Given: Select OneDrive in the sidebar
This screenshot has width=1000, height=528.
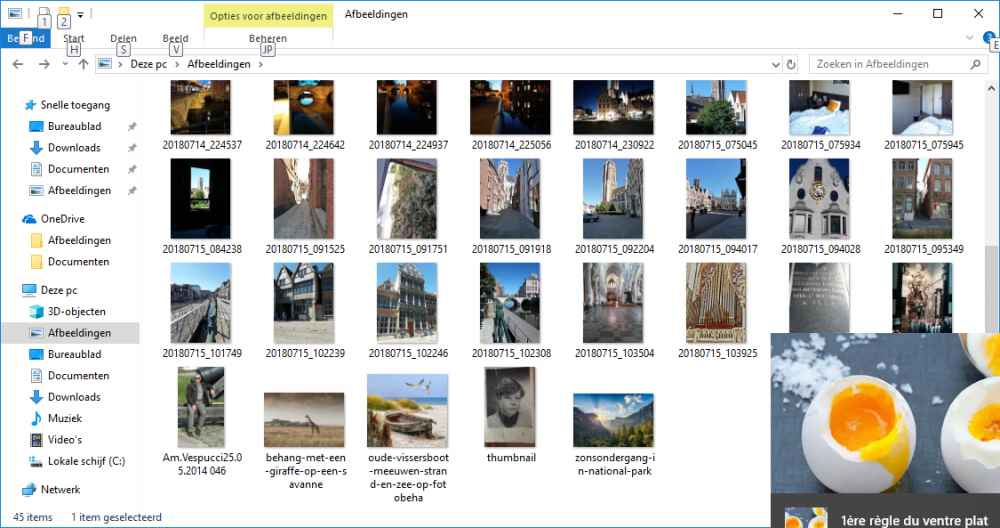Looking at the screenshot, I should click(62, 219).
